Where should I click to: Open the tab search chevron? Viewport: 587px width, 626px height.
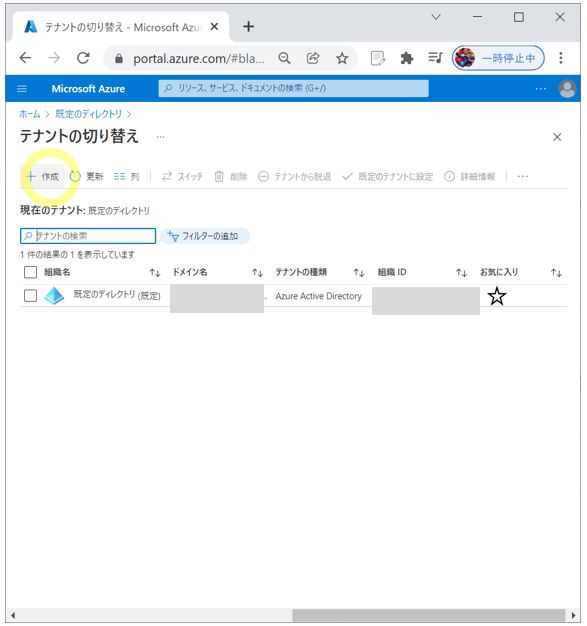pos(436,17)
